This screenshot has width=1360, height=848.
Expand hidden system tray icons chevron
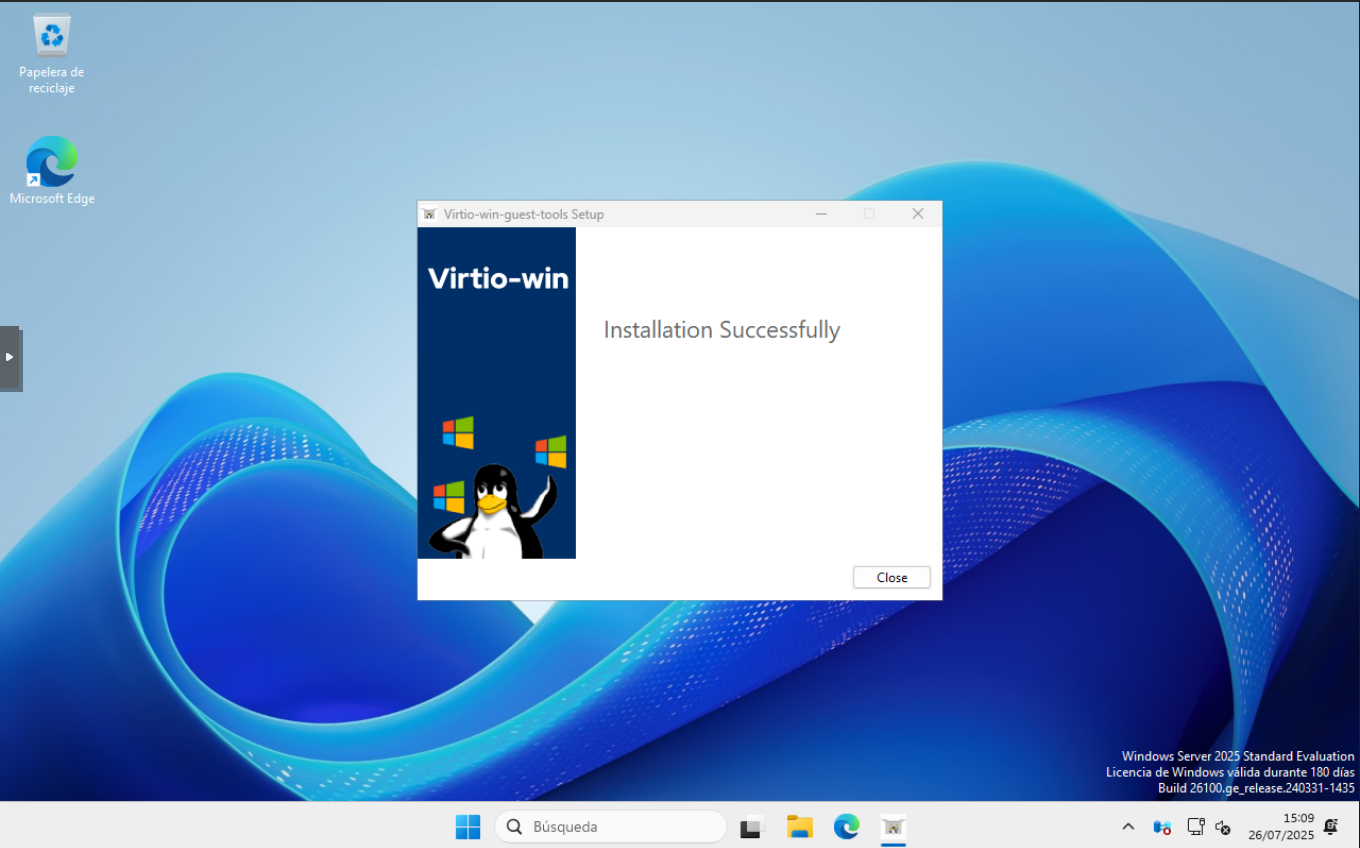pos(1128,827)
